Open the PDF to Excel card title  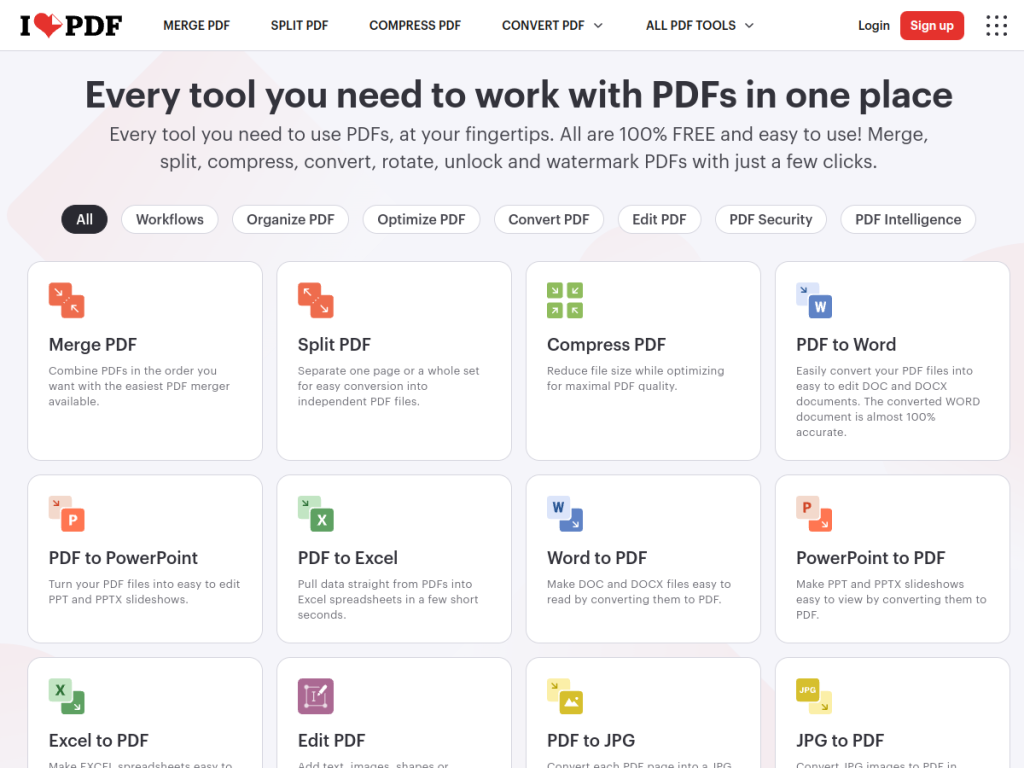347,558
